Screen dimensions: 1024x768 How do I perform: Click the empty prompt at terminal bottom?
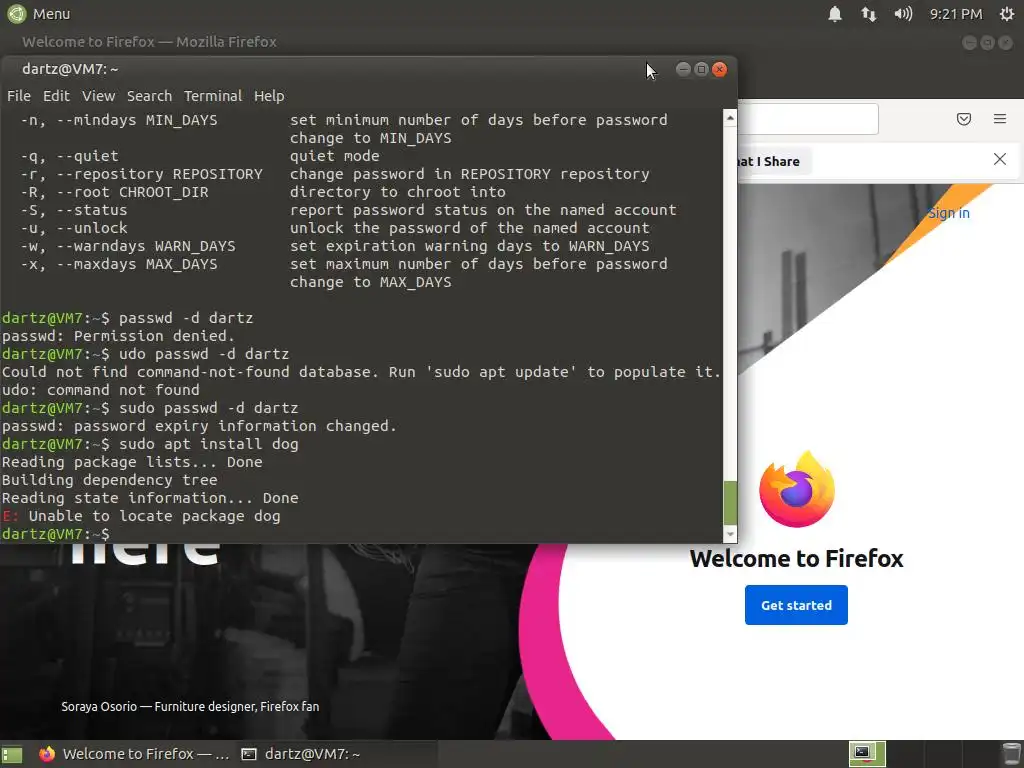tap(56, 534)
